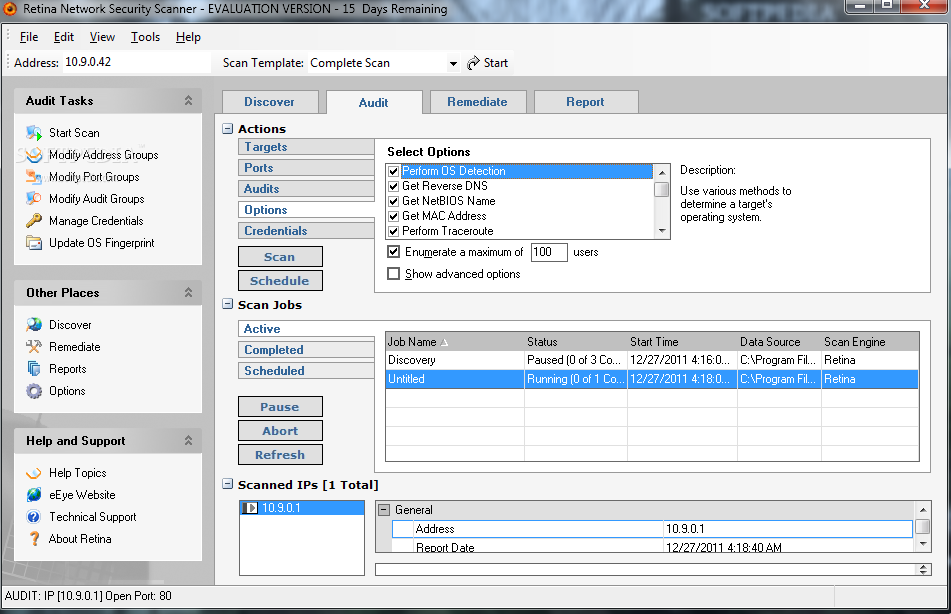Switch to the Discover tab
The image size is (951, 614).
click(x=270, y=102)
